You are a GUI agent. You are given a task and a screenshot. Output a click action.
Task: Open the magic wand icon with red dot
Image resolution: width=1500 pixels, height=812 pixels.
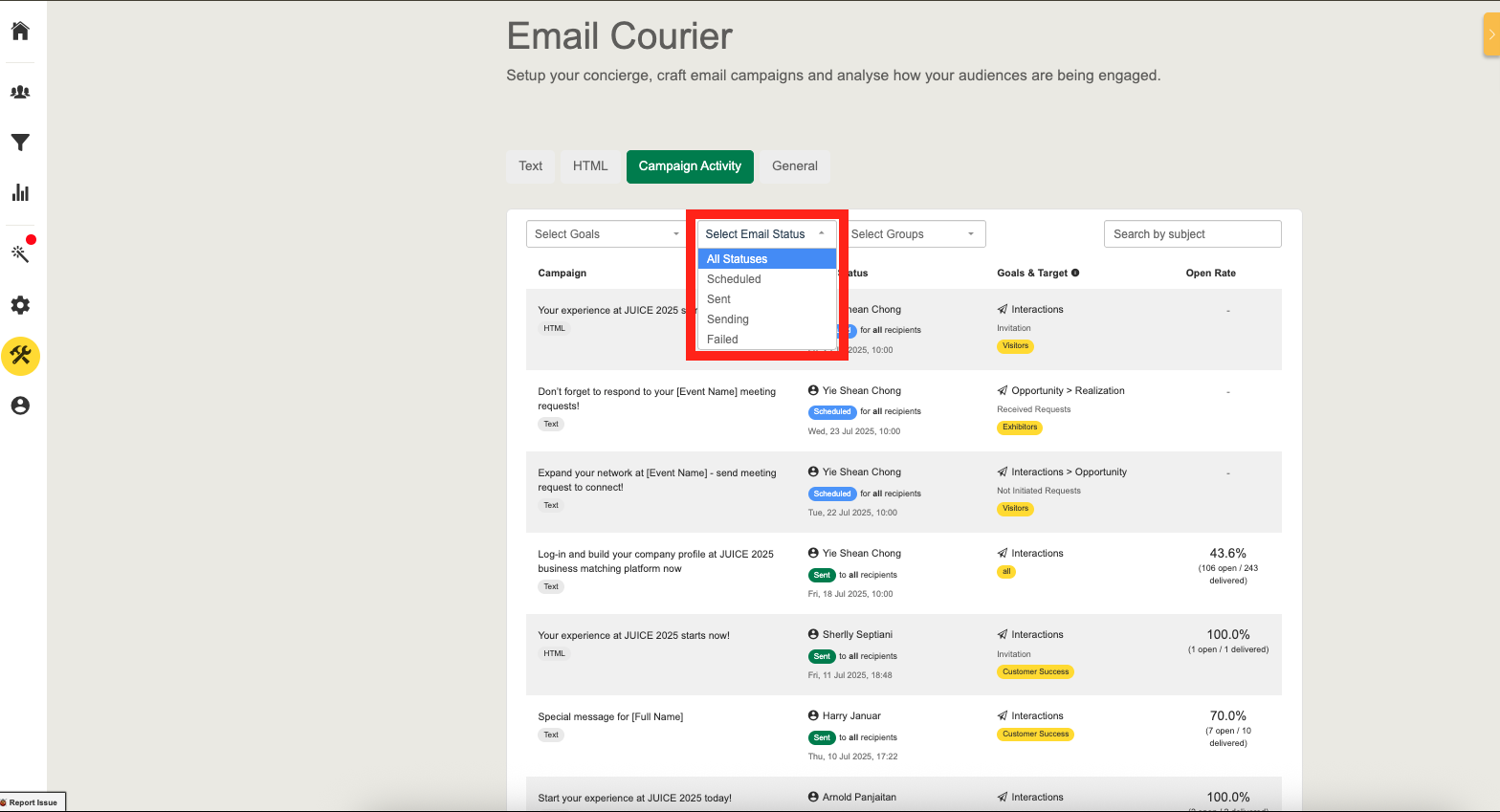20,252
